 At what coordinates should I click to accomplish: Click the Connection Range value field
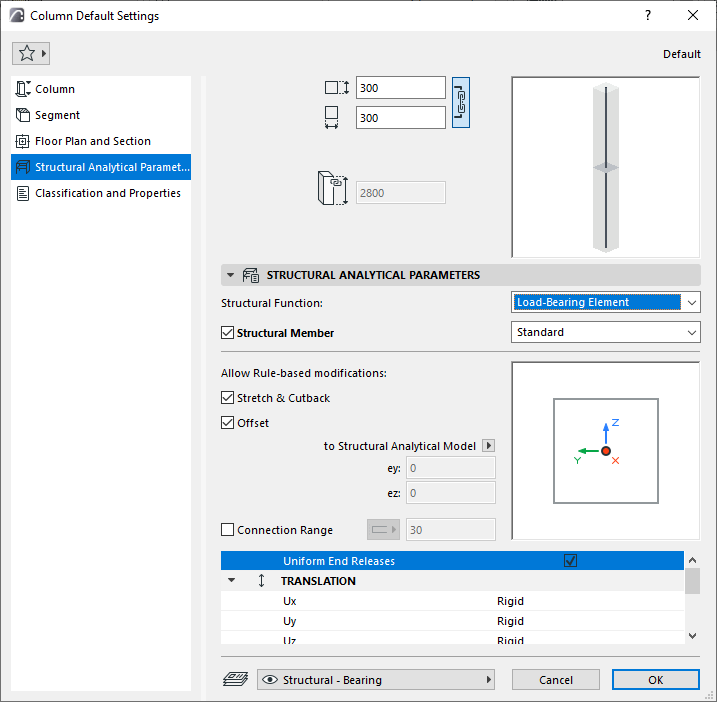point(450,530)
